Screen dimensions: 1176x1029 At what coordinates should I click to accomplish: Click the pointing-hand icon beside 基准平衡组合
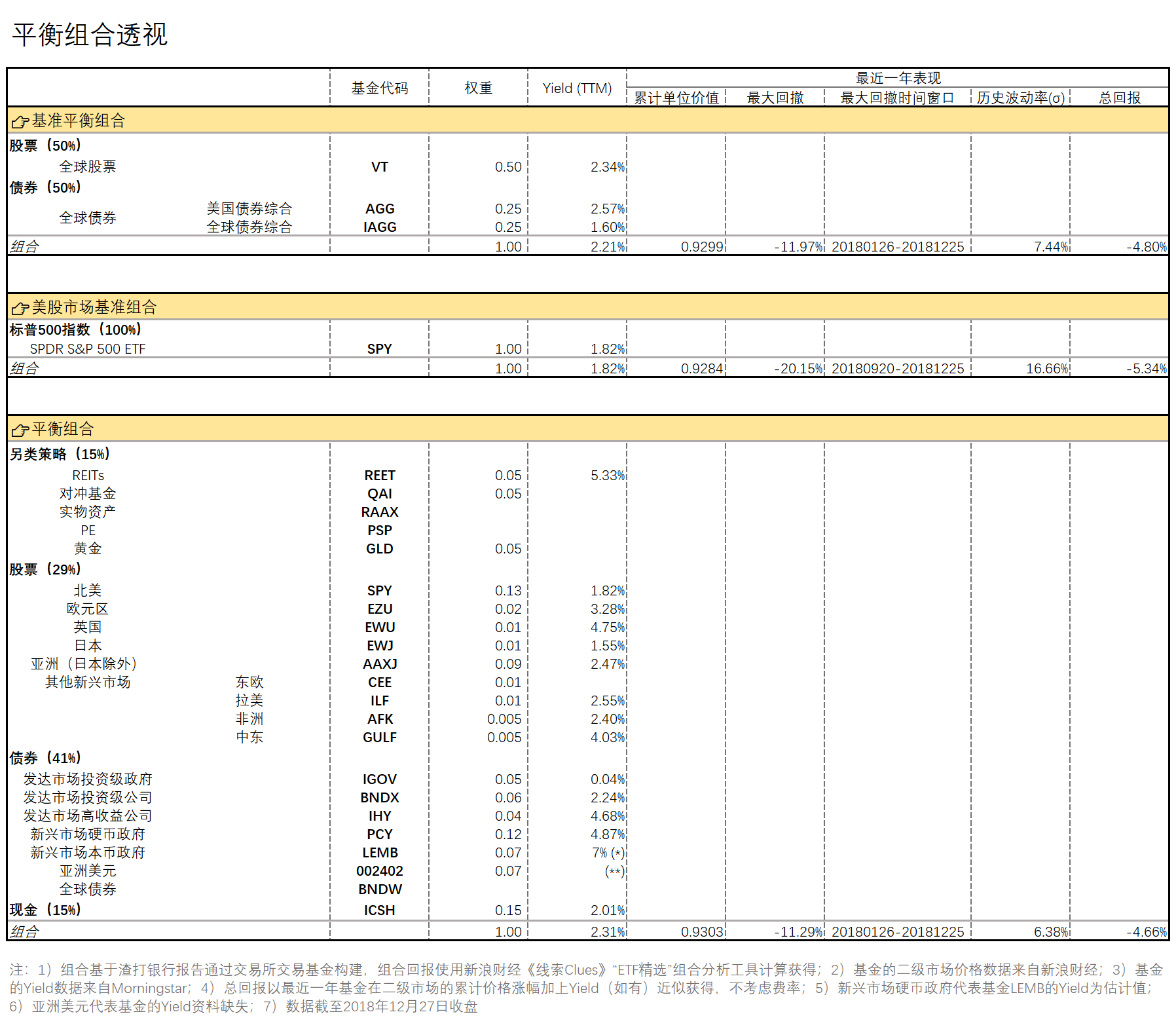pyautogui.click(x=20, y=121)
